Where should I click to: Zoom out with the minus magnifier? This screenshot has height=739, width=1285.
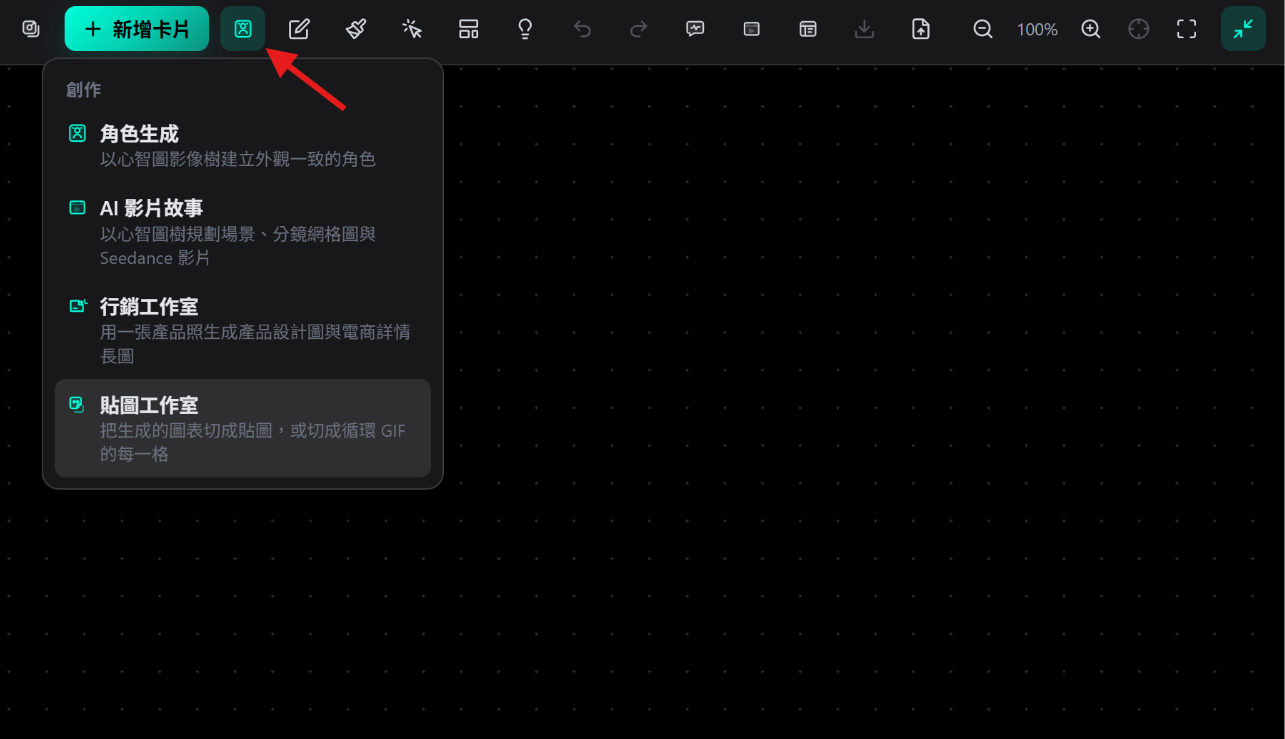tap(983, 29)
